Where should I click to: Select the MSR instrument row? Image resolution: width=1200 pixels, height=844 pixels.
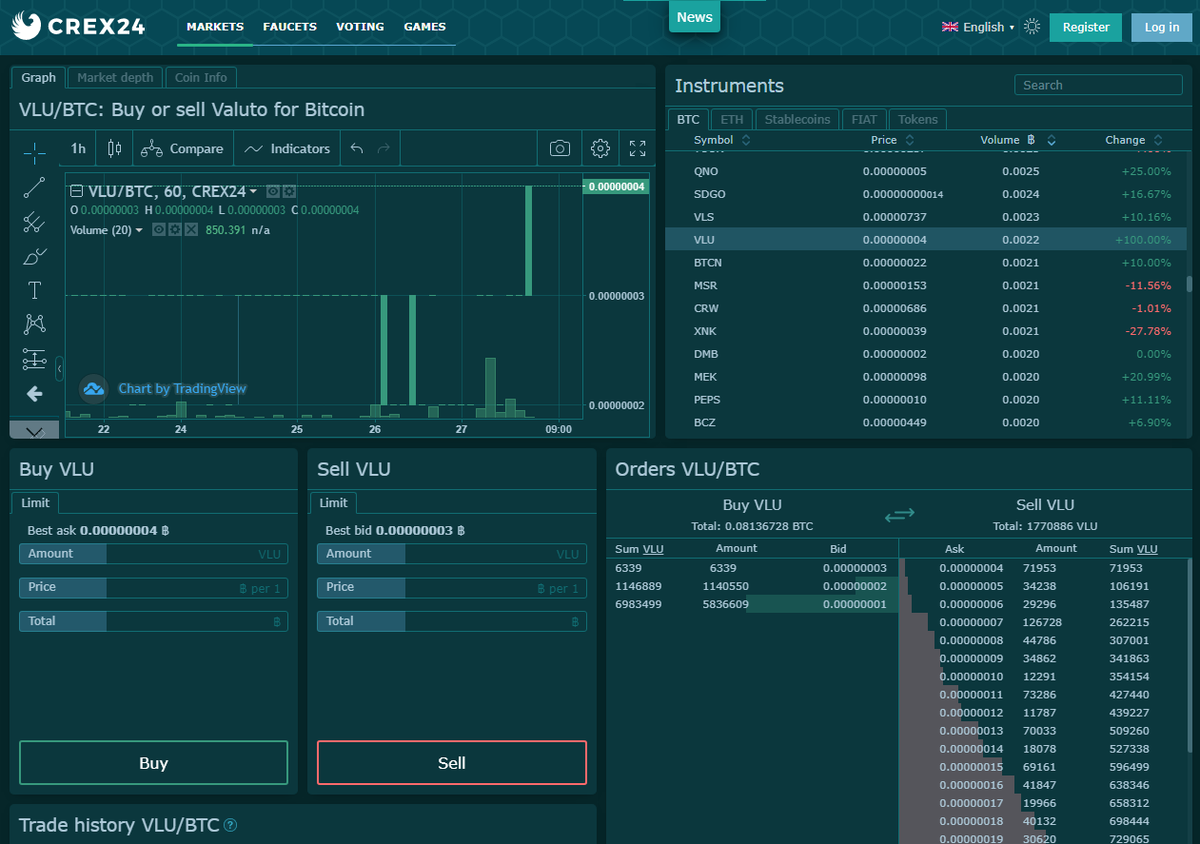coord(925,285)
